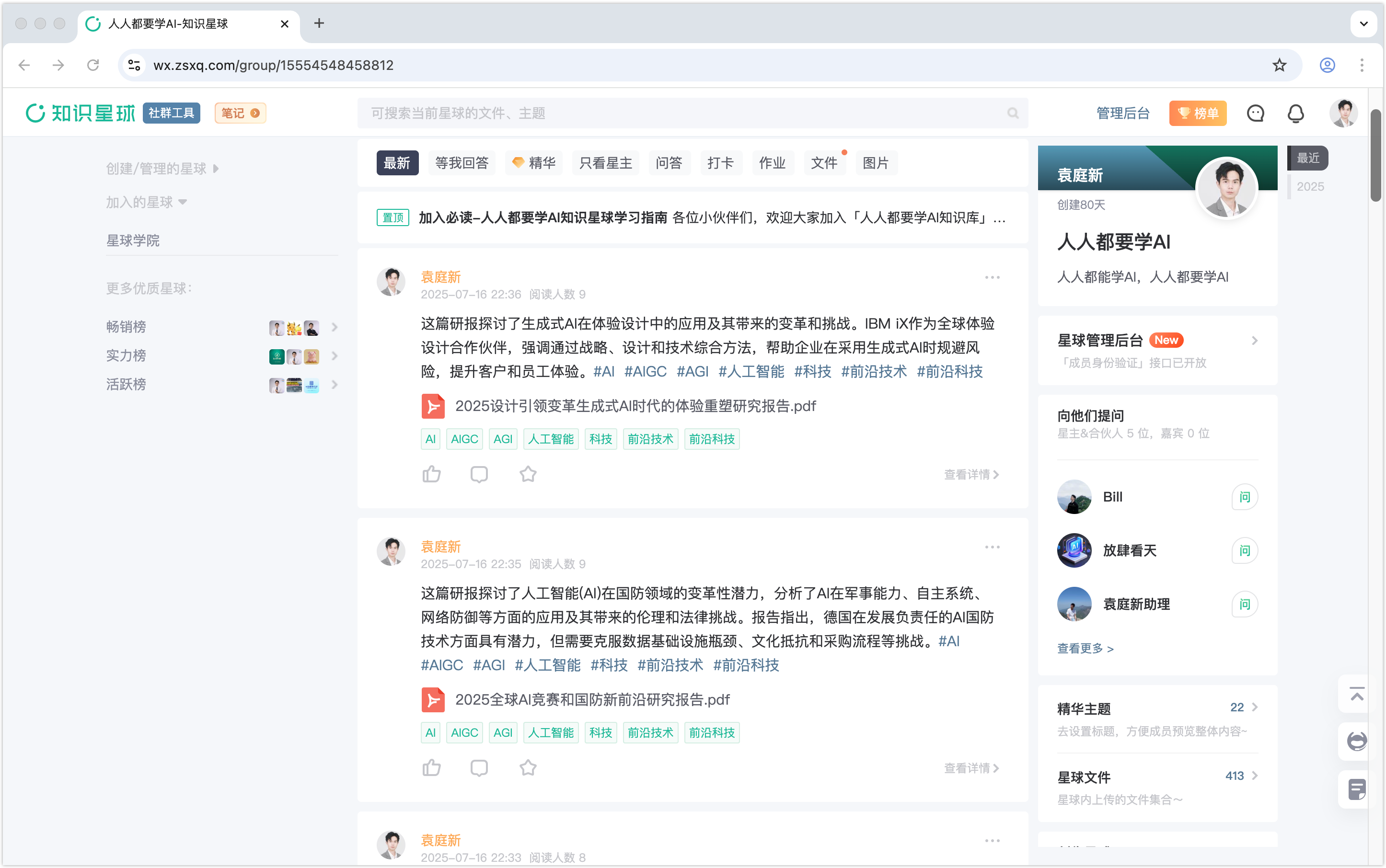
Task: Click the scroll-to-top arrow button
Action: tap(1356, 695)
